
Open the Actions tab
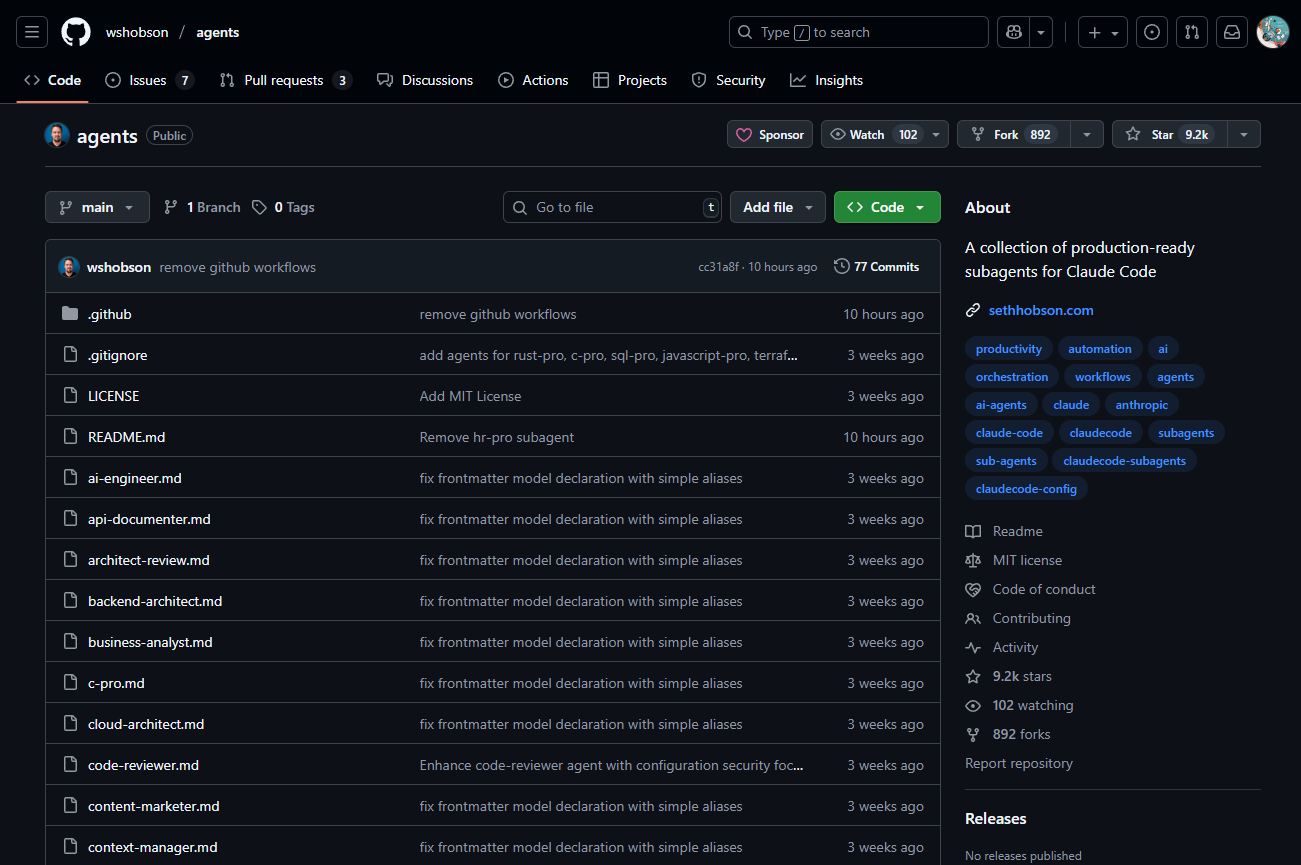533,80
